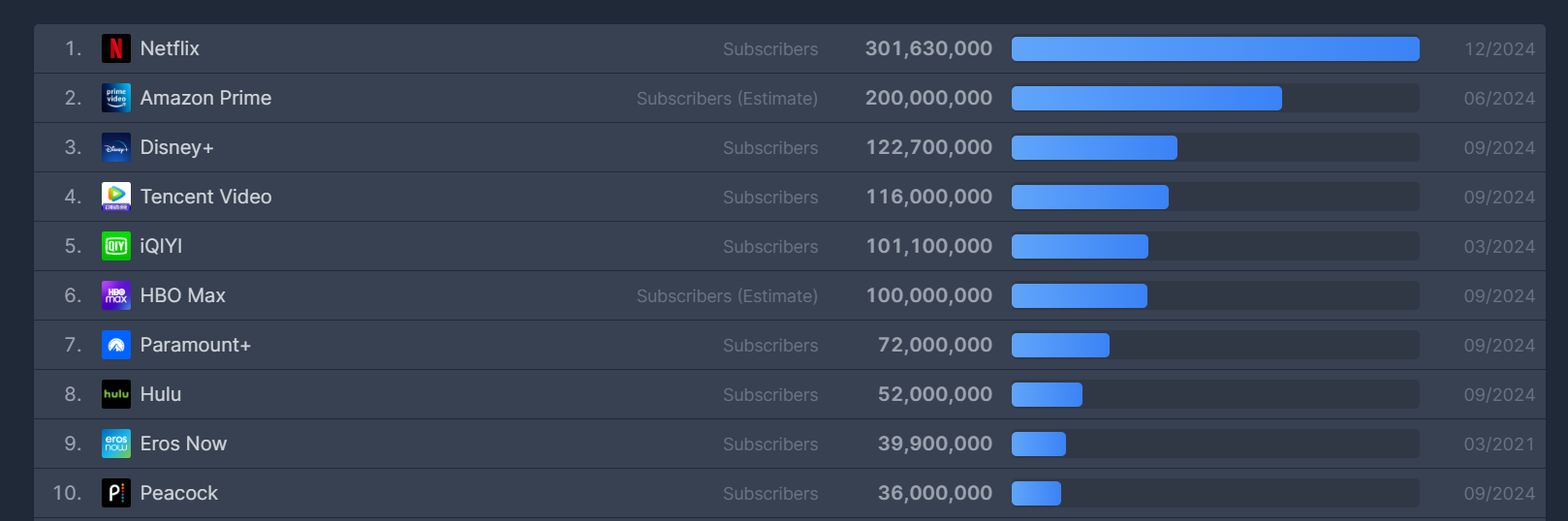Viewport: 1568px width, 521px height.
Task: Click the 12/2024 date for Netflix
Action: click(1499, 48)
